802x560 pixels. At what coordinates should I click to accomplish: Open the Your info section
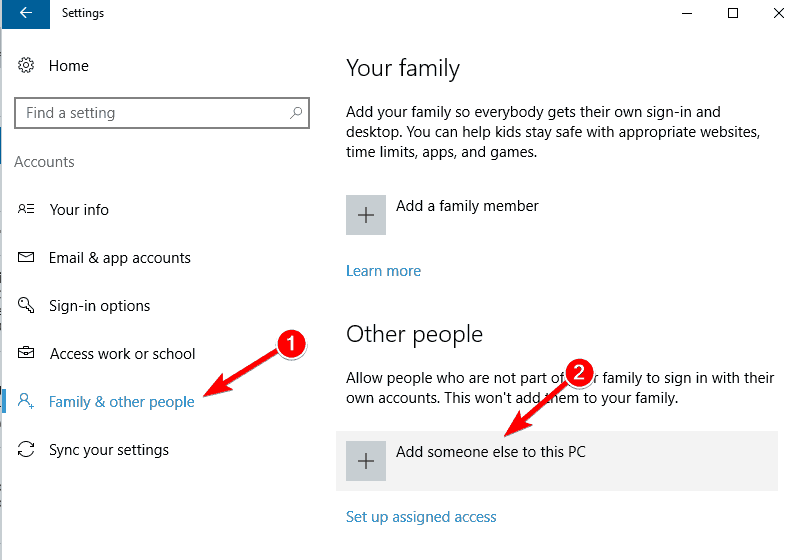coord(79,210)
